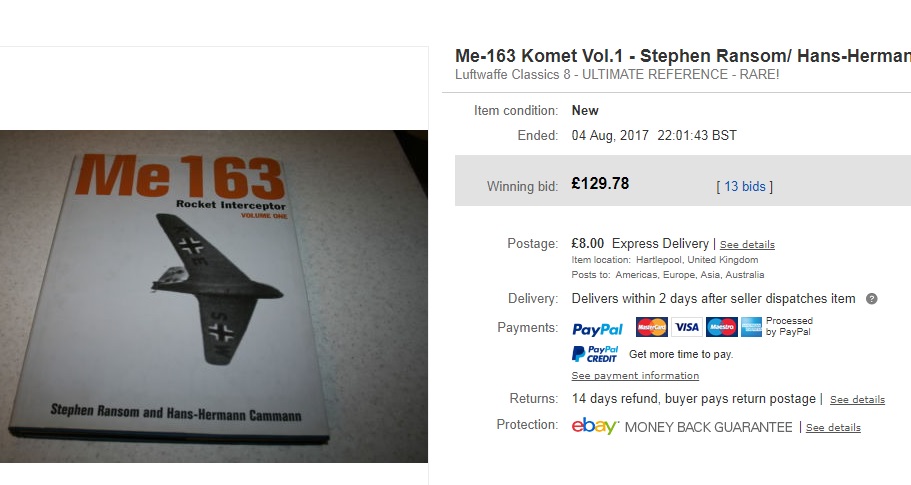Viewport: 911px width, 485px height.
Task: Click the PayPal logo icon
Action: (x=597, y=329)
